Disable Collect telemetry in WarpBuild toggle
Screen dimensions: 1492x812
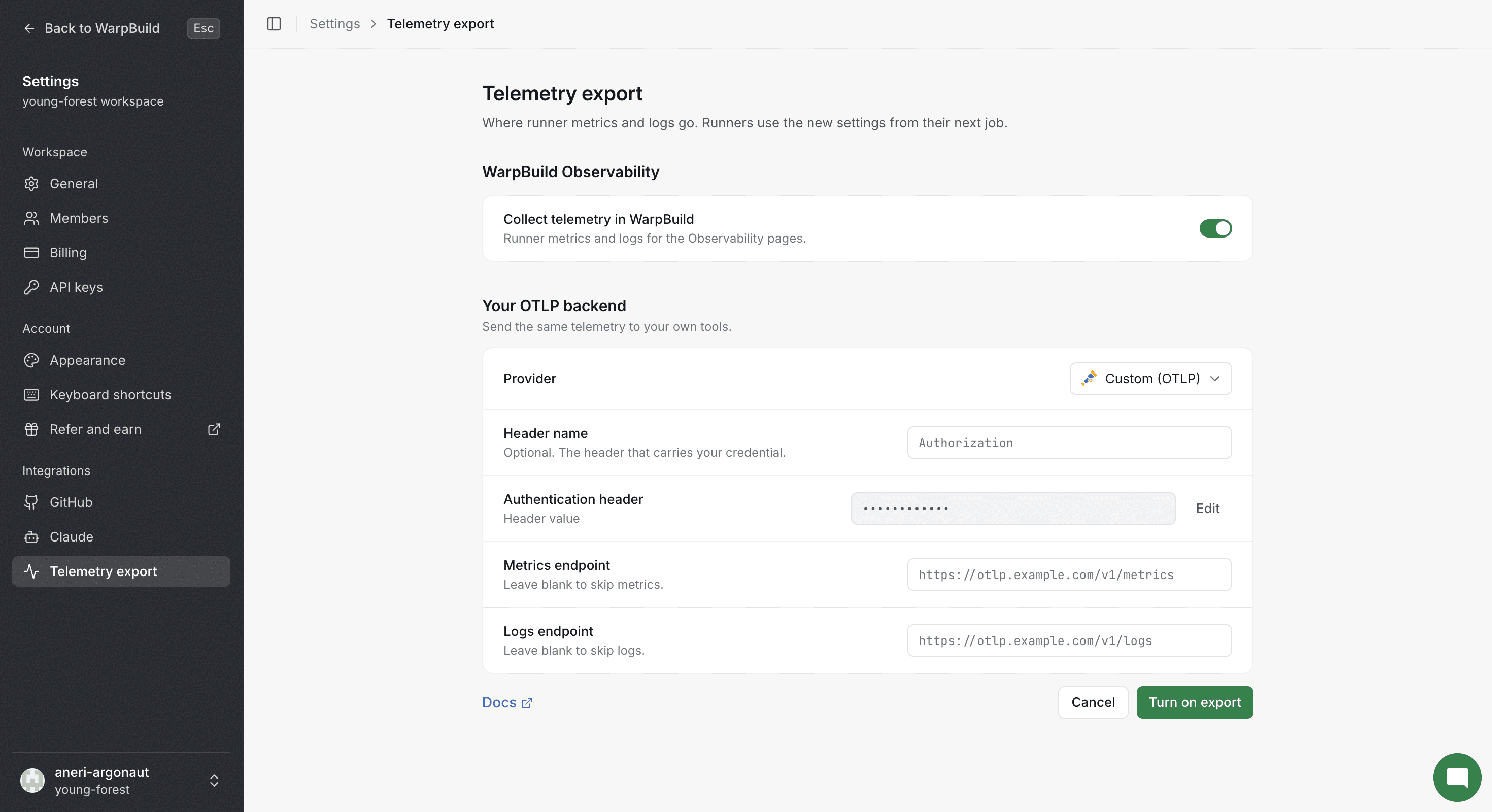(1215, 228)
